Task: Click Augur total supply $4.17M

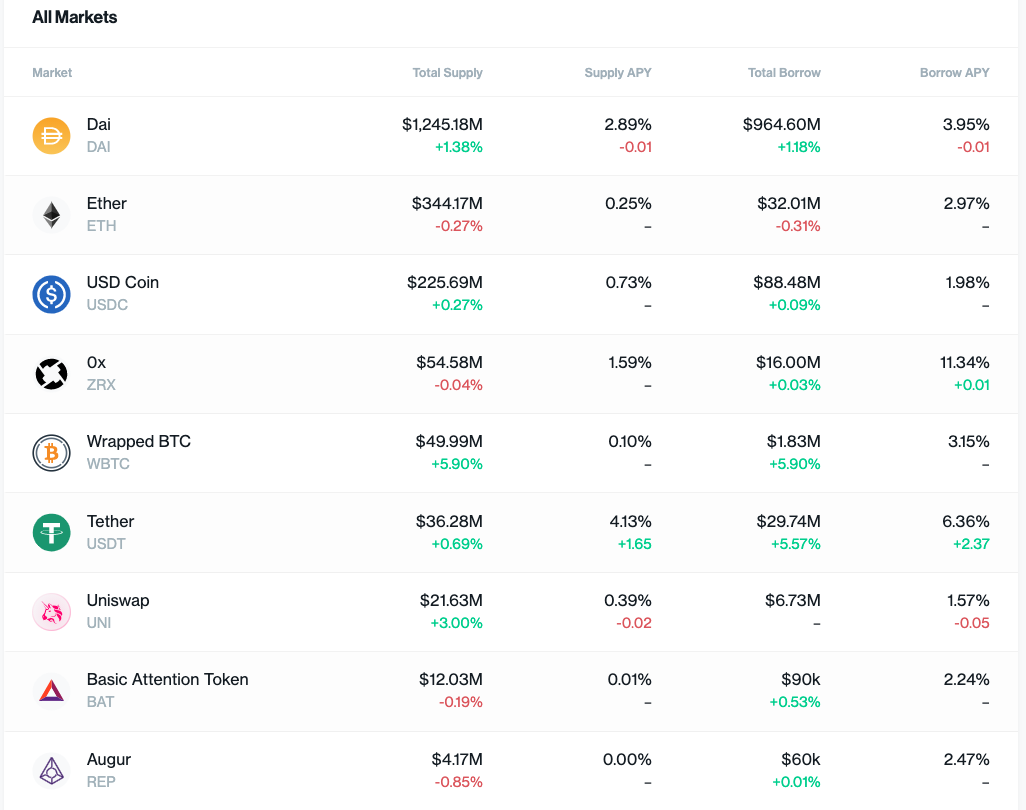Action: point(457,760)
